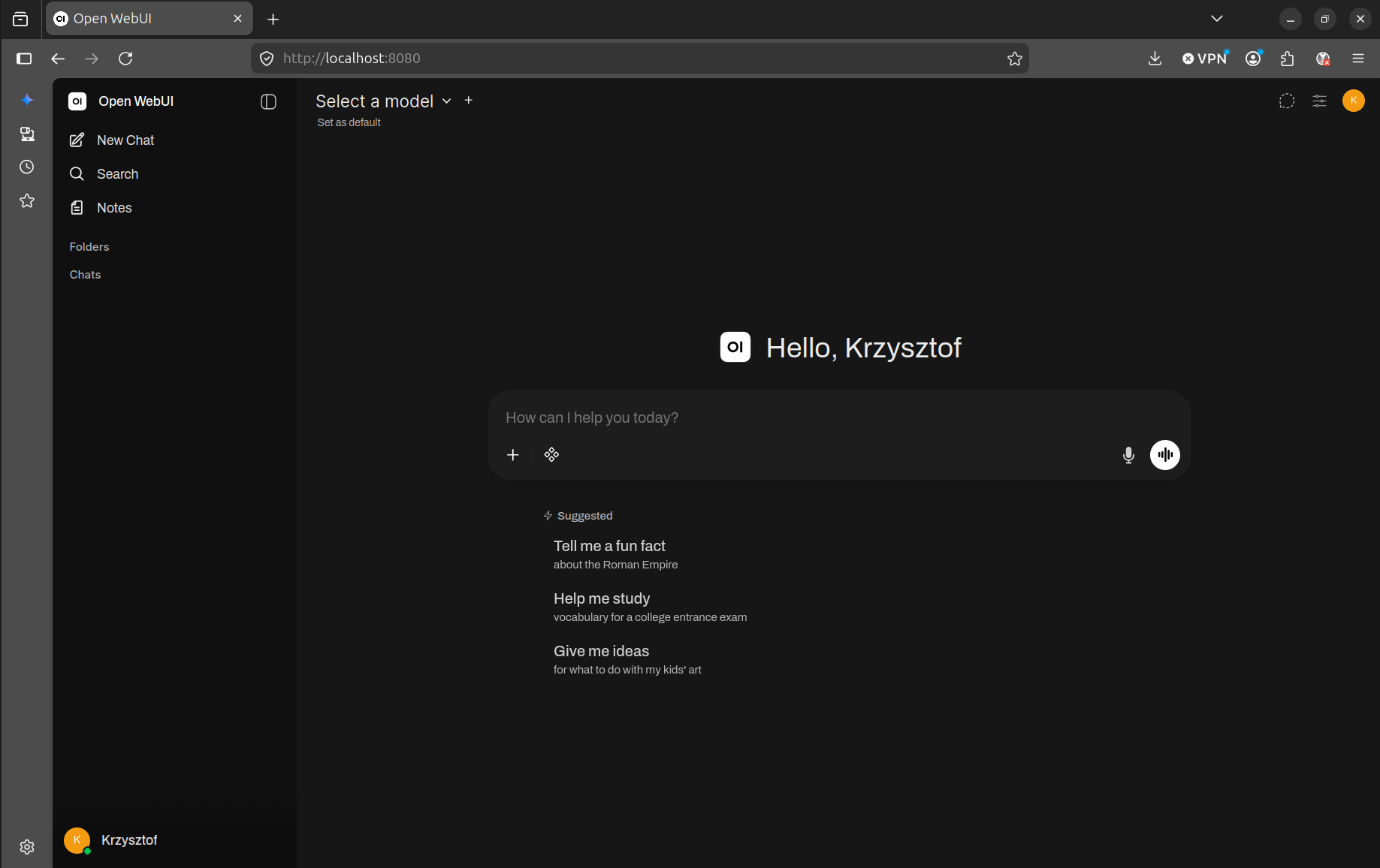Click the plus icon in the chat input
This screenshot has width=1380, height=868.
click(x=513, y=455)
